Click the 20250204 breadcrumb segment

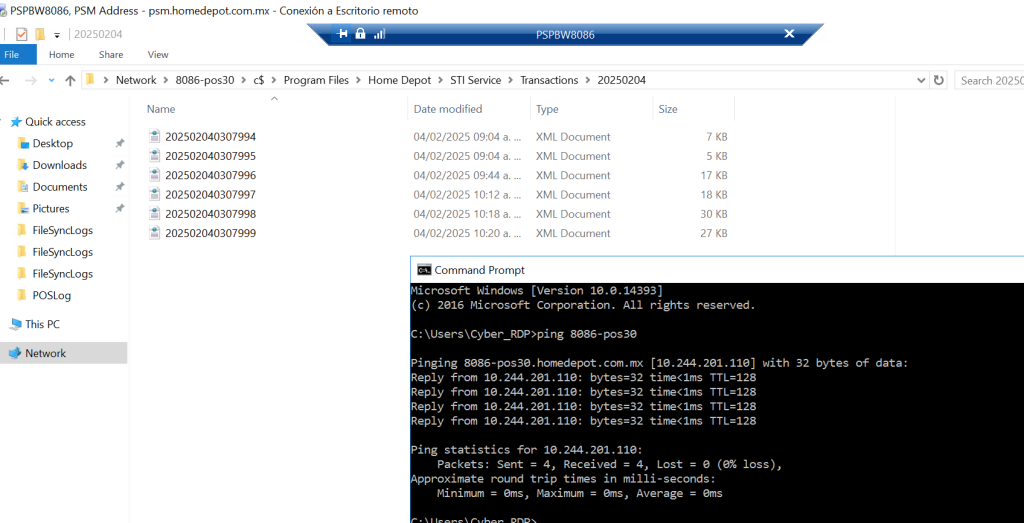622,80
